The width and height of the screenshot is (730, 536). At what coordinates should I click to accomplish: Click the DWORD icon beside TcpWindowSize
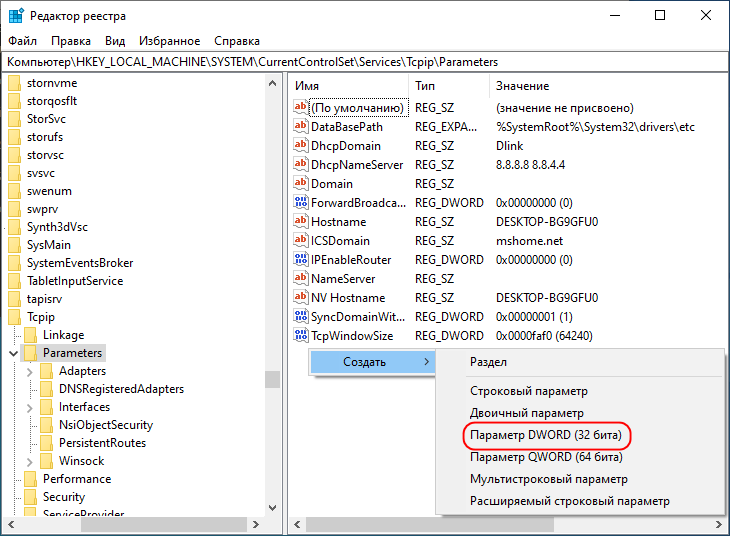[300, 335]
